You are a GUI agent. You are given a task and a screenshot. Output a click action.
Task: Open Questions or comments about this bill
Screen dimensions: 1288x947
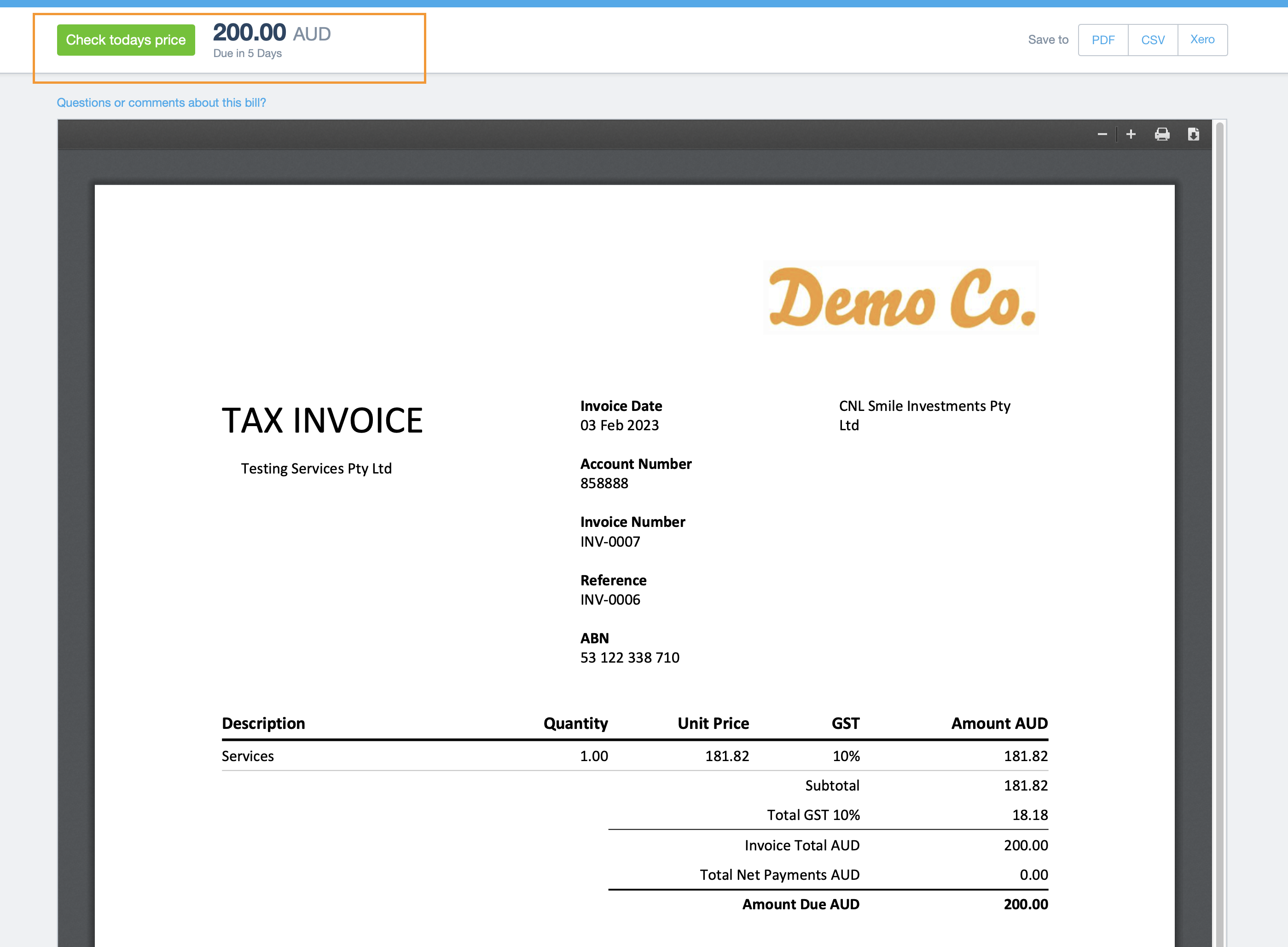[x=161, y=103]
